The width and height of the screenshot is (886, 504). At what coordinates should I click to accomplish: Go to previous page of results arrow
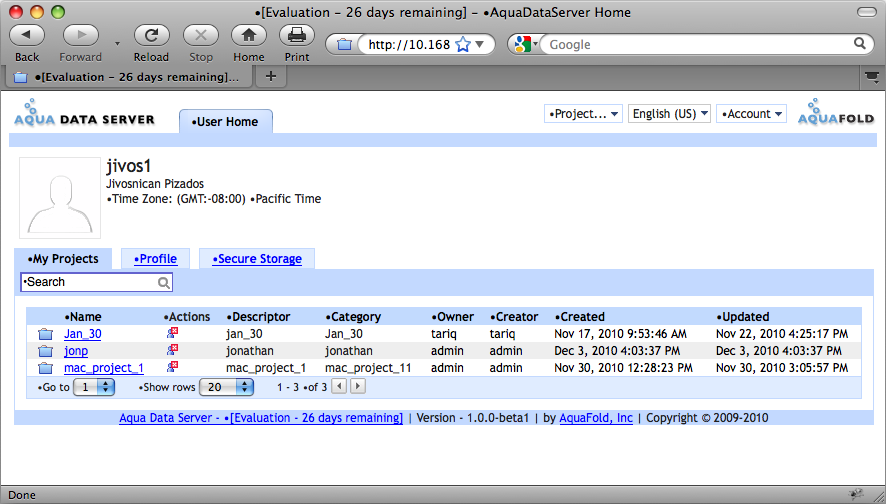339,386
